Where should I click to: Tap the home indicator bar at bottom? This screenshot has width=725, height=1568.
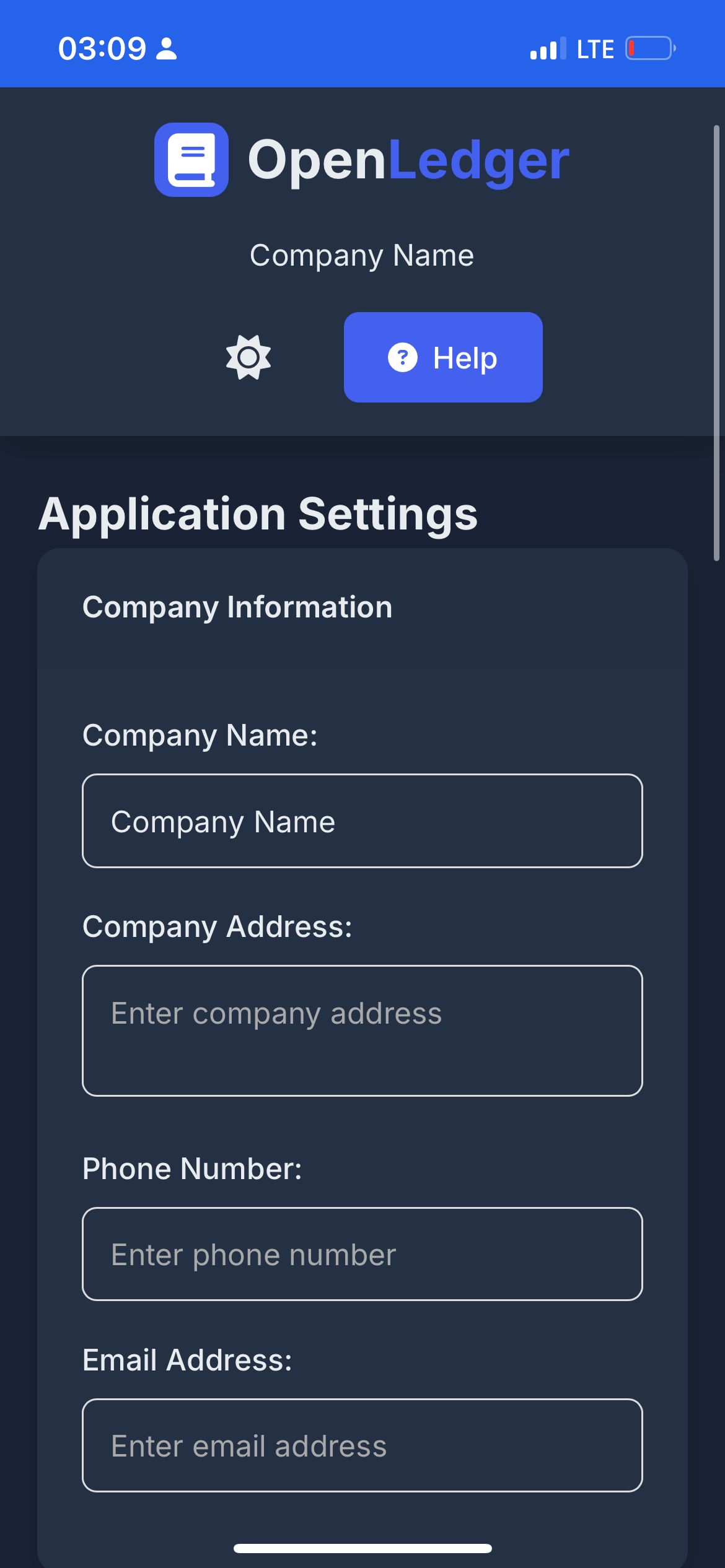362,1548
